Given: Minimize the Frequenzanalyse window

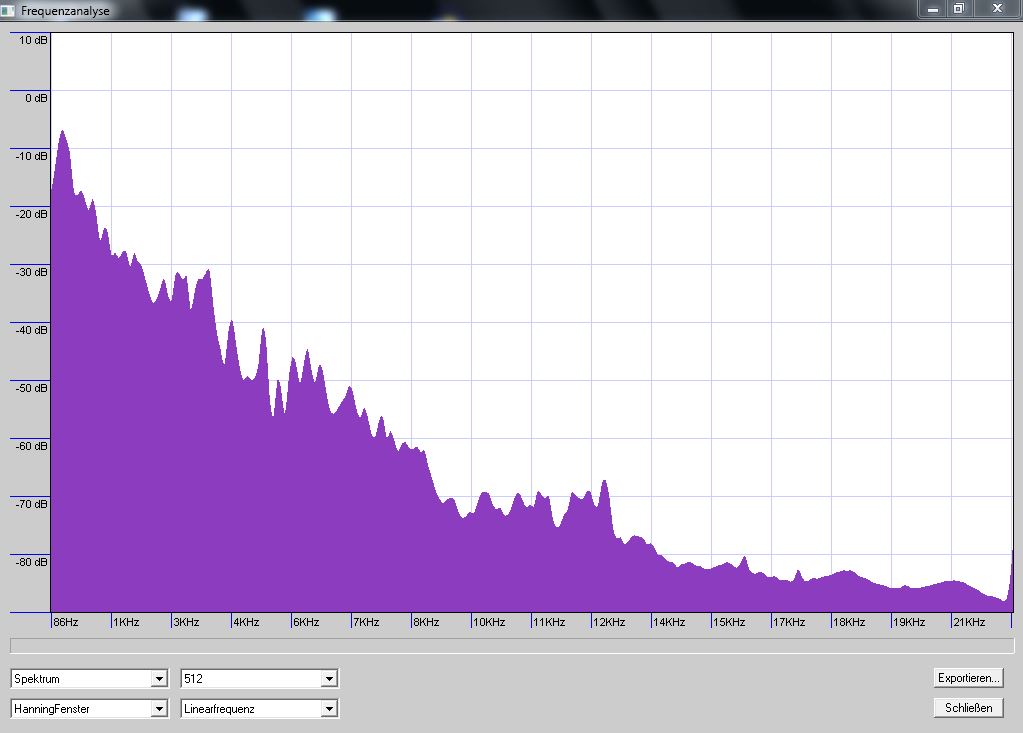Looking at the screenshot, I should coord(932,8).
